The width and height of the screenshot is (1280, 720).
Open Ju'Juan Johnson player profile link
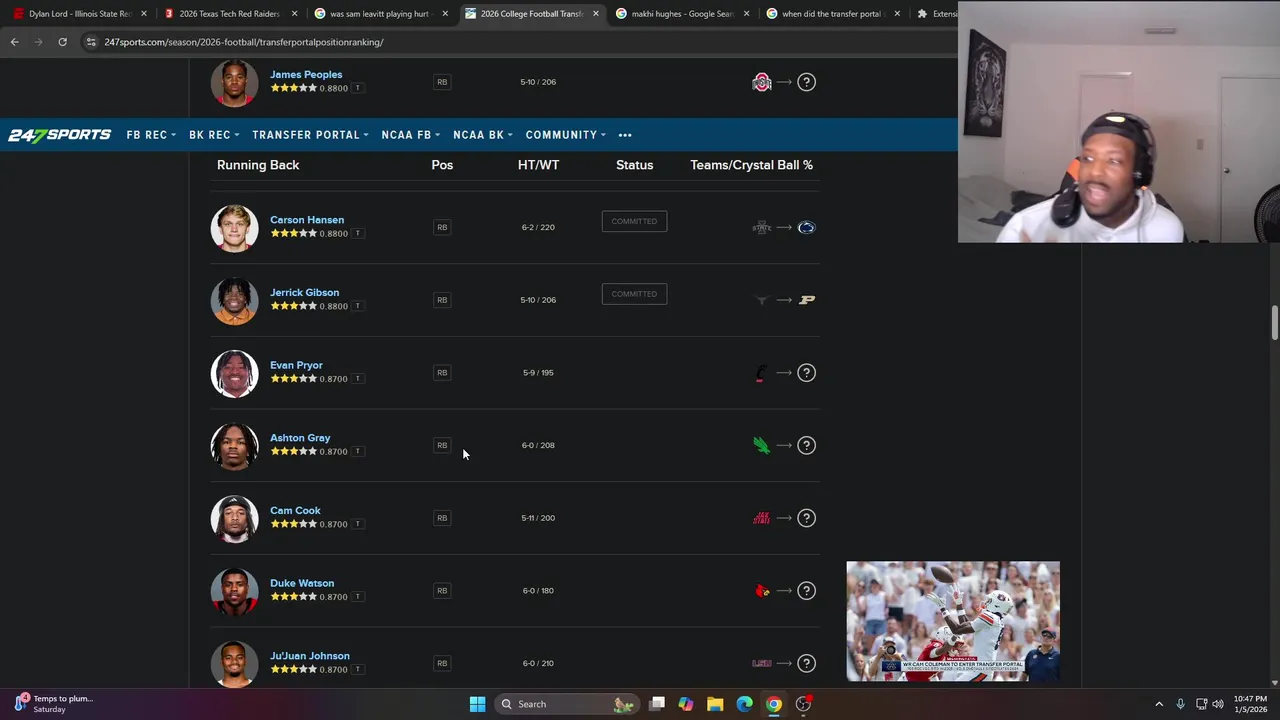[310, 656]
